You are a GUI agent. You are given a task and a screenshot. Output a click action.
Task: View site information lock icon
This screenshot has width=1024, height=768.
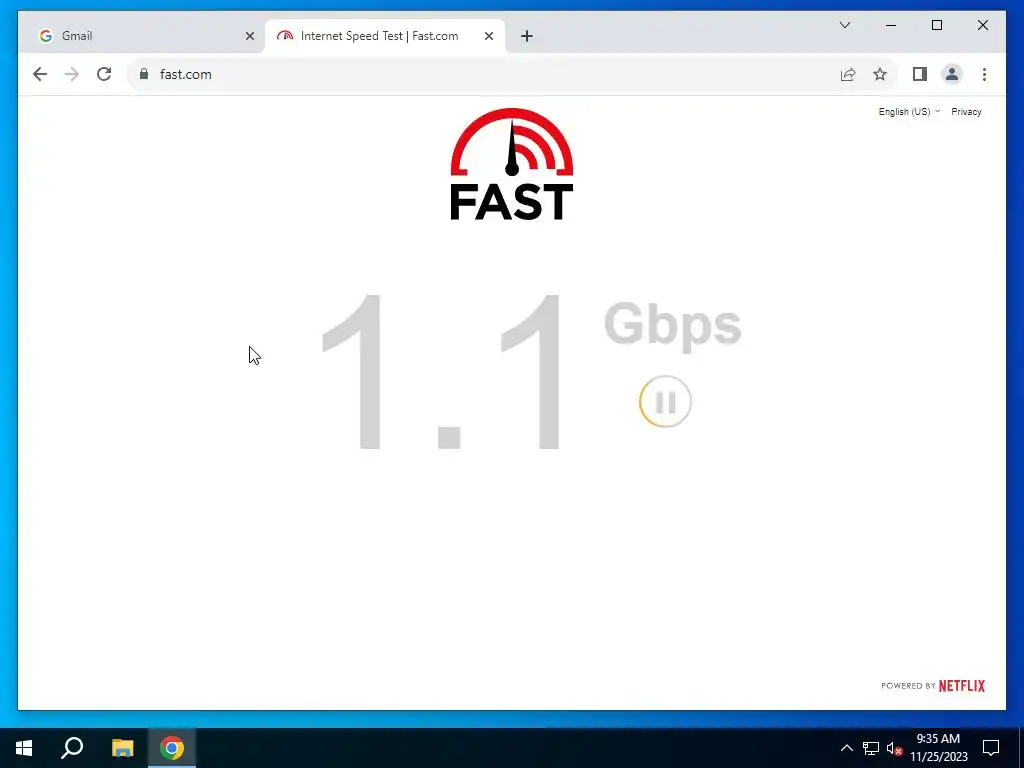coord(144,74)
